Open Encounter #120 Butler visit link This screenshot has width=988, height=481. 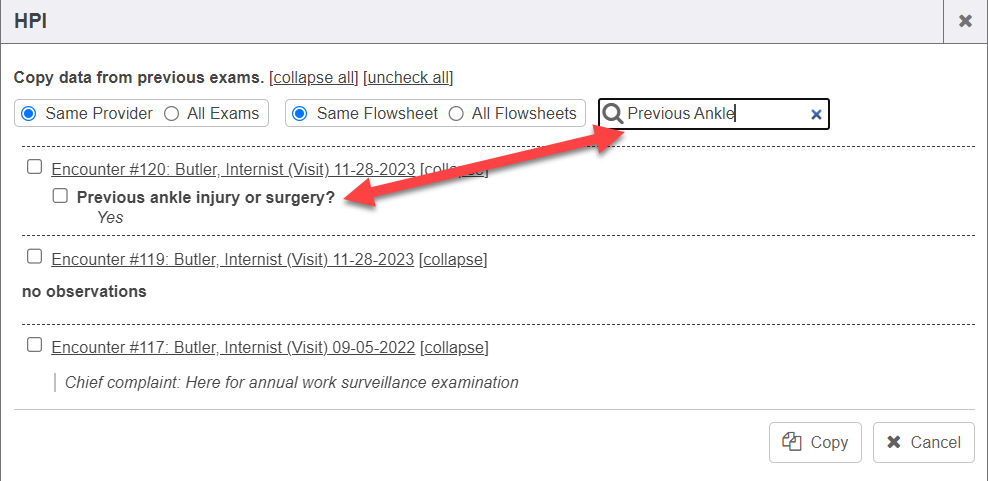232,169
